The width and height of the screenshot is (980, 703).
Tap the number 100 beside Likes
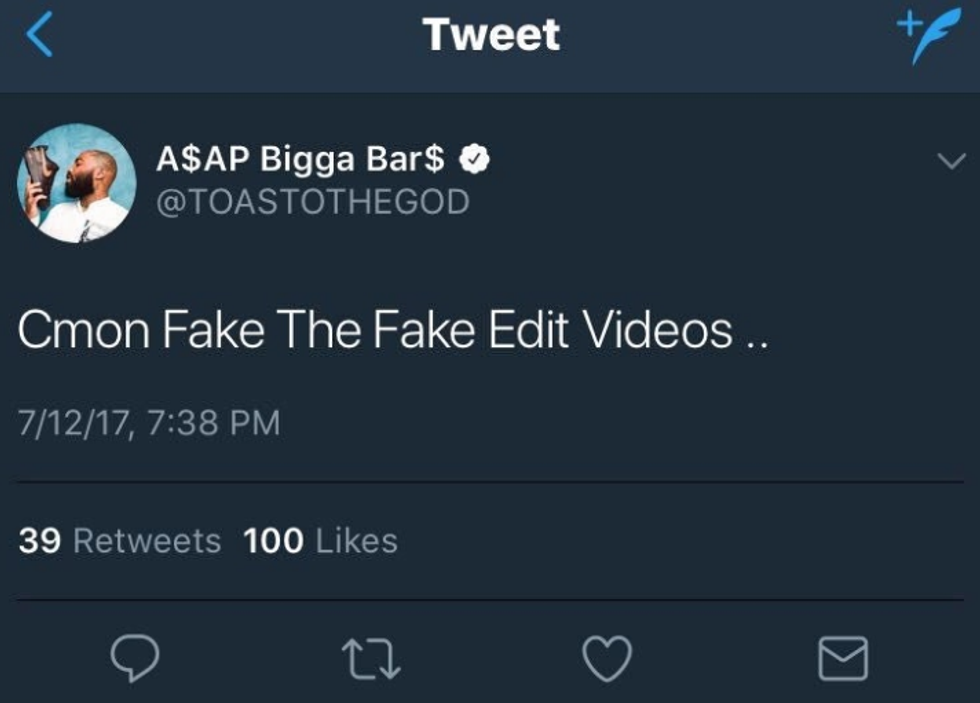pos(273,541)
